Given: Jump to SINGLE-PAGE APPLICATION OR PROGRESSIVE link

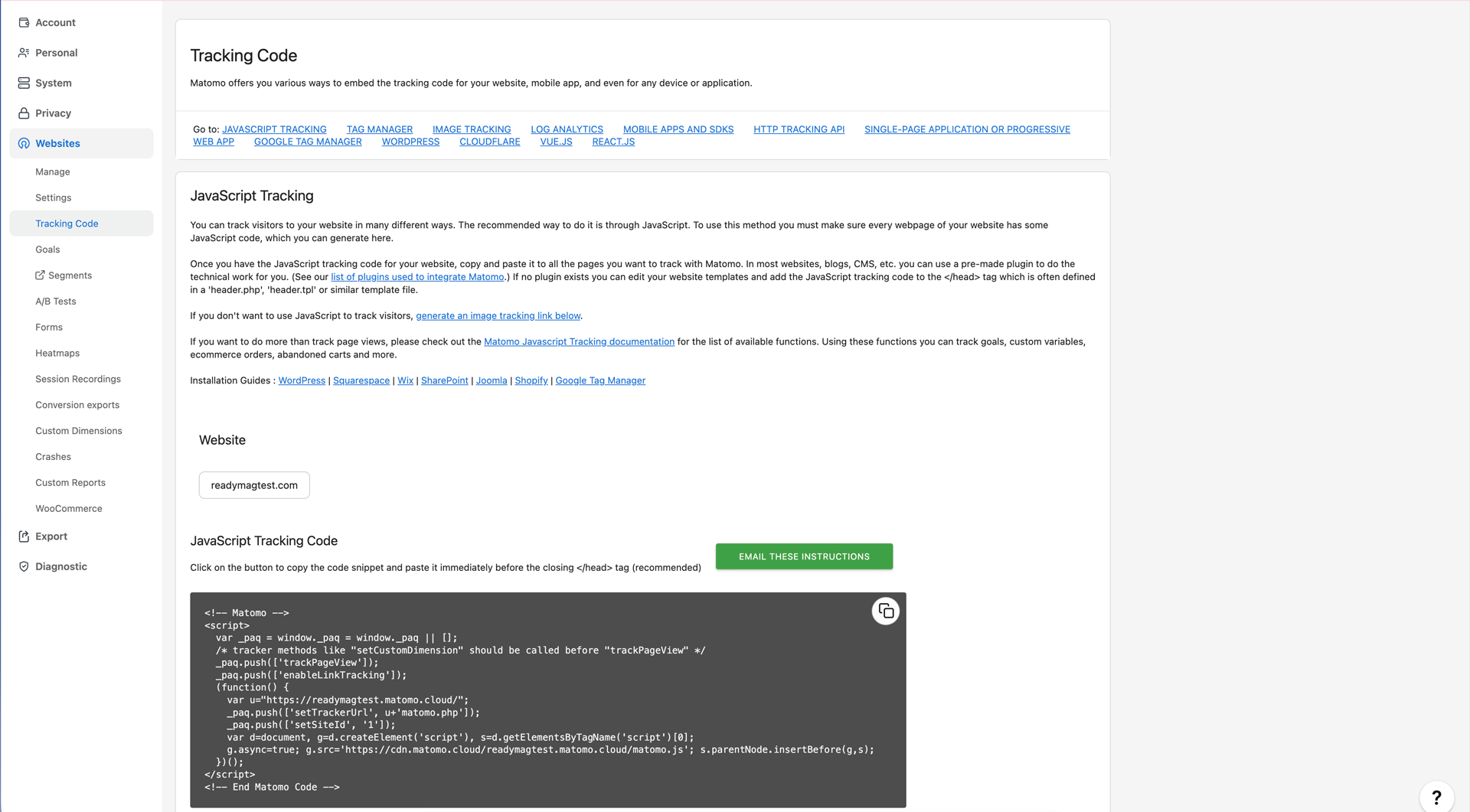Looking at the screenshot, I should tap(967, 129).
